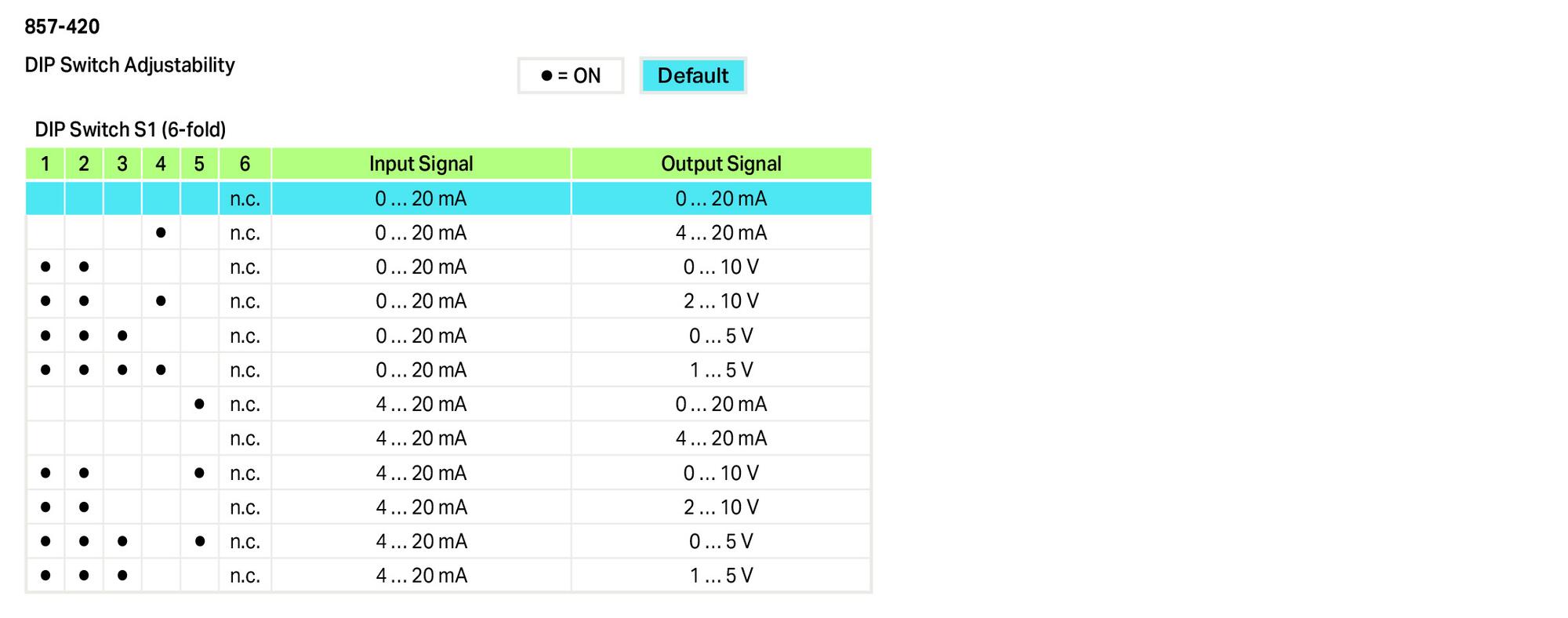Click column header number 1
Viewport: 1568px width, 618px height.
click(x=45, y=164)
